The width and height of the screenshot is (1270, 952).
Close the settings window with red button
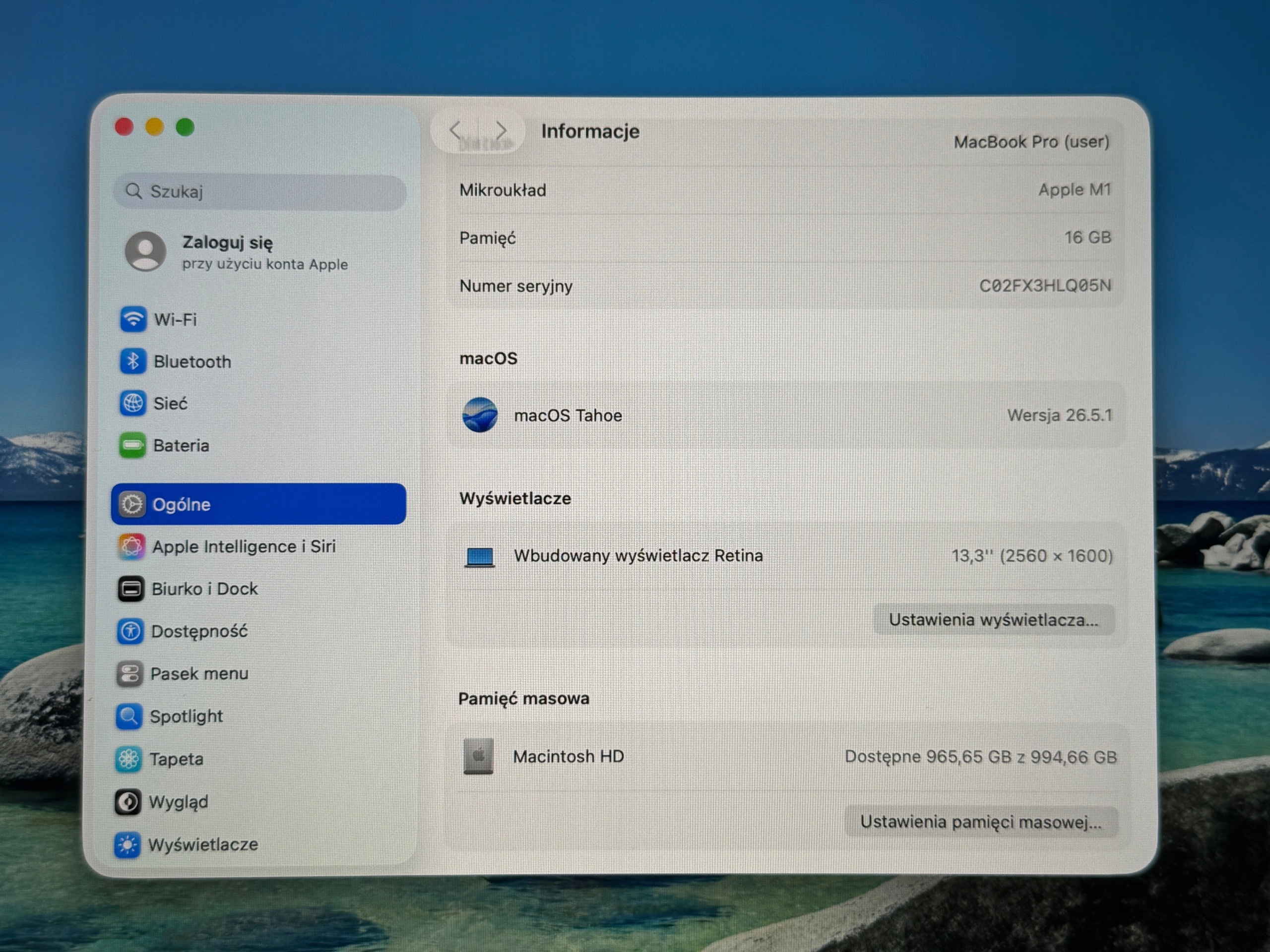(125, 126)
